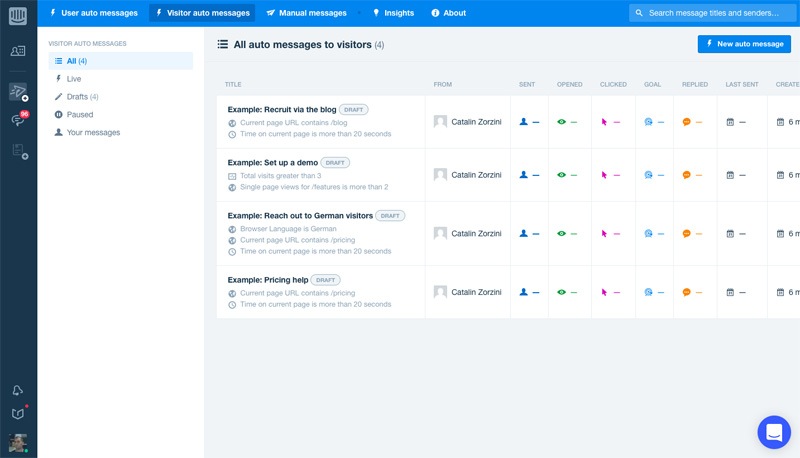Click the clicked cursor icon in Recruit via the blog row

pos(604,122)
